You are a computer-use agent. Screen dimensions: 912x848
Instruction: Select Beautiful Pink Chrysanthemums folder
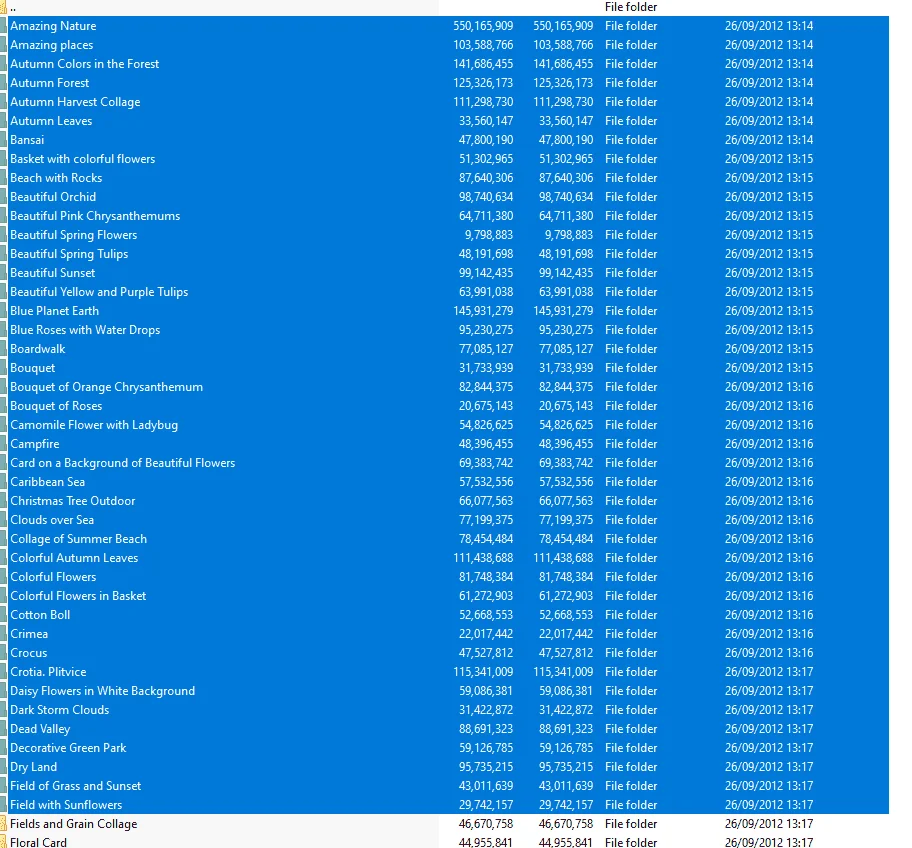(x=95, y=216)
